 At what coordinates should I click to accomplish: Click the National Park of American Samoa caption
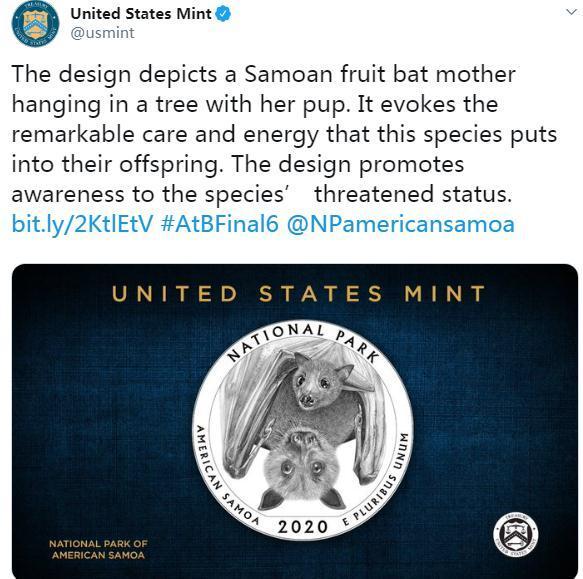pyautogui.click(x=98, y=549)
